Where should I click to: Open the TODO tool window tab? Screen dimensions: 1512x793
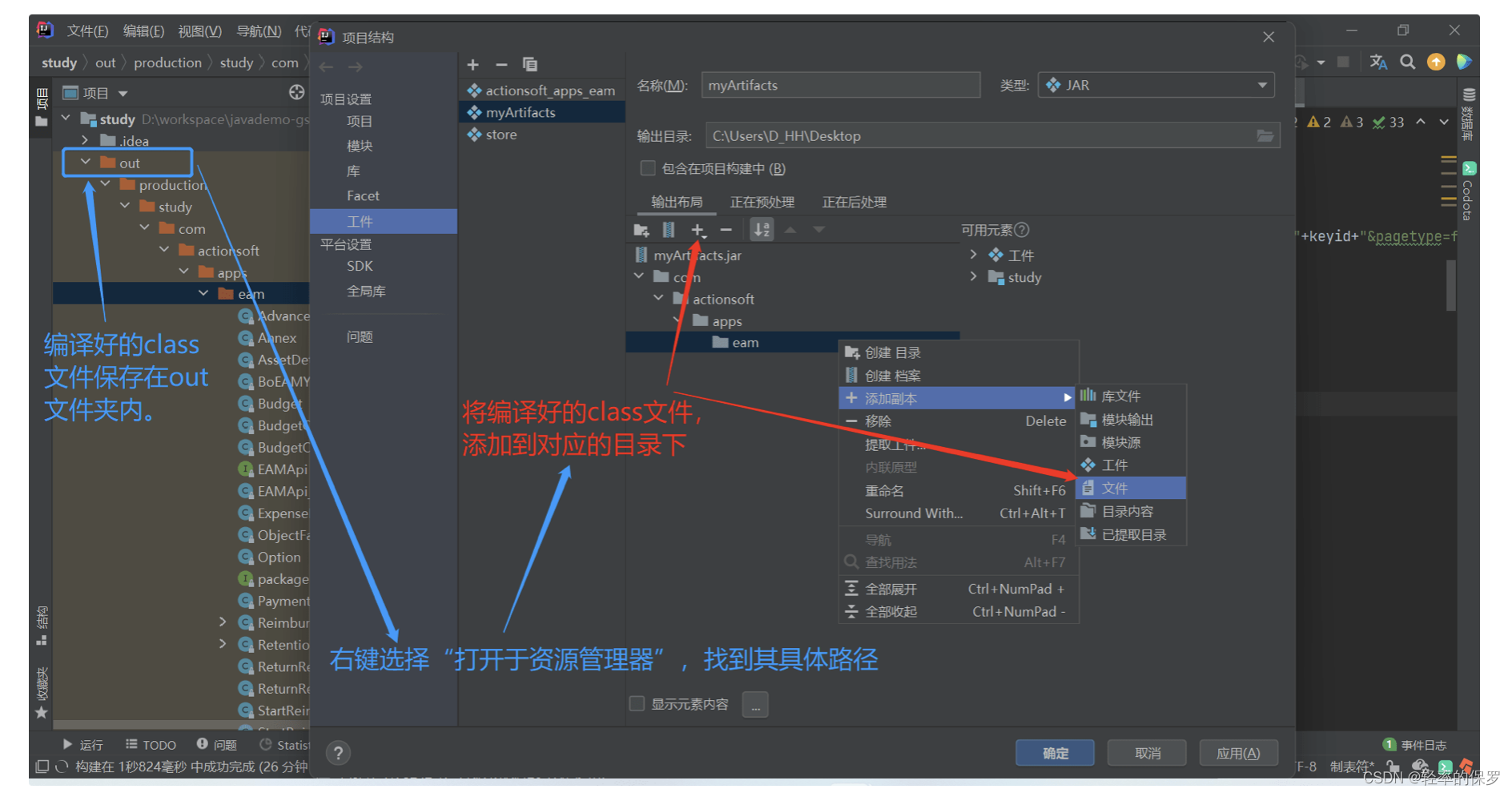[151, 745]
